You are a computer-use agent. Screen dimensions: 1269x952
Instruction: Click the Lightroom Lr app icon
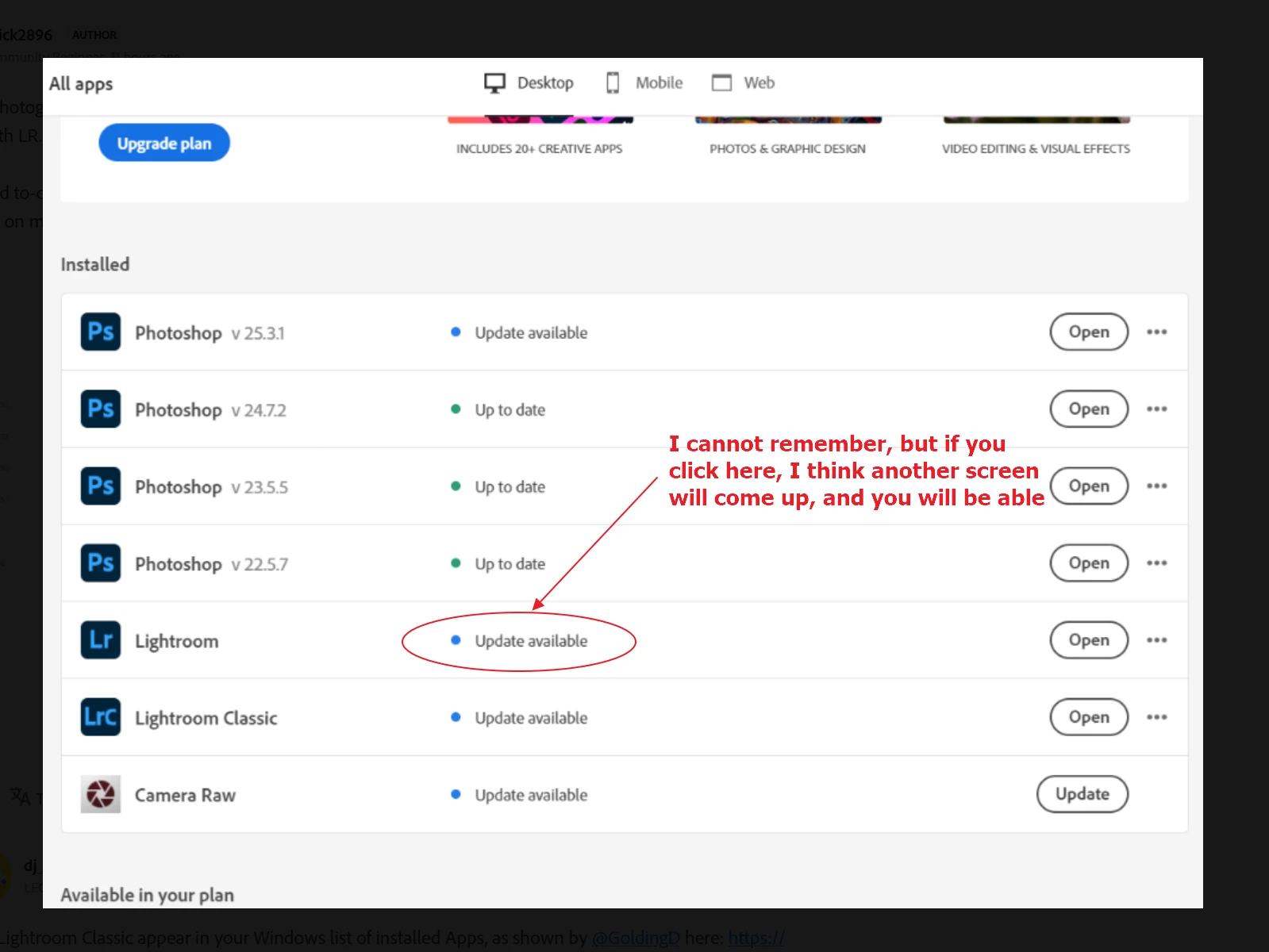(x=101, y=639)
